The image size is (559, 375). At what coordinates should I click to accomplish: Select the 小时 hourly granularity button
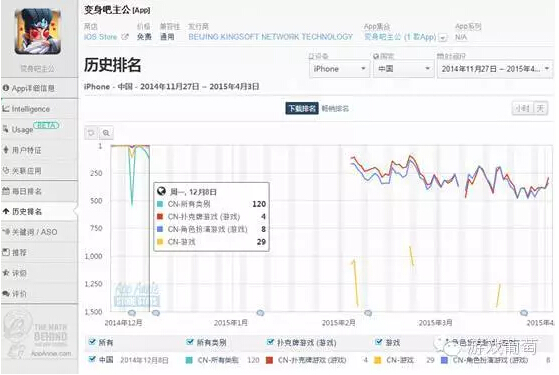tap(522, 108)
